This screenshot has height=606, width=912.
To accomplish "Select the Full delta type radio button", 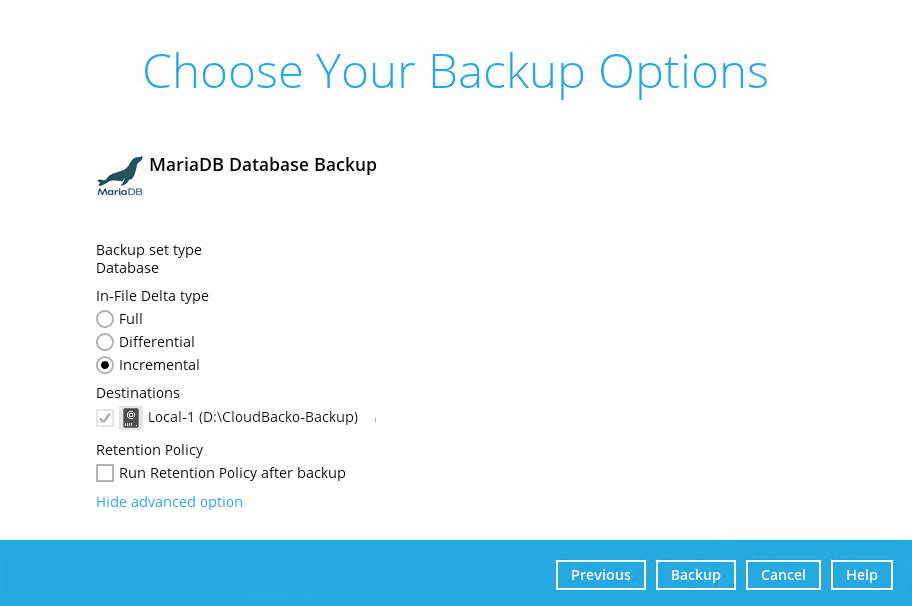I will point(105,319).
